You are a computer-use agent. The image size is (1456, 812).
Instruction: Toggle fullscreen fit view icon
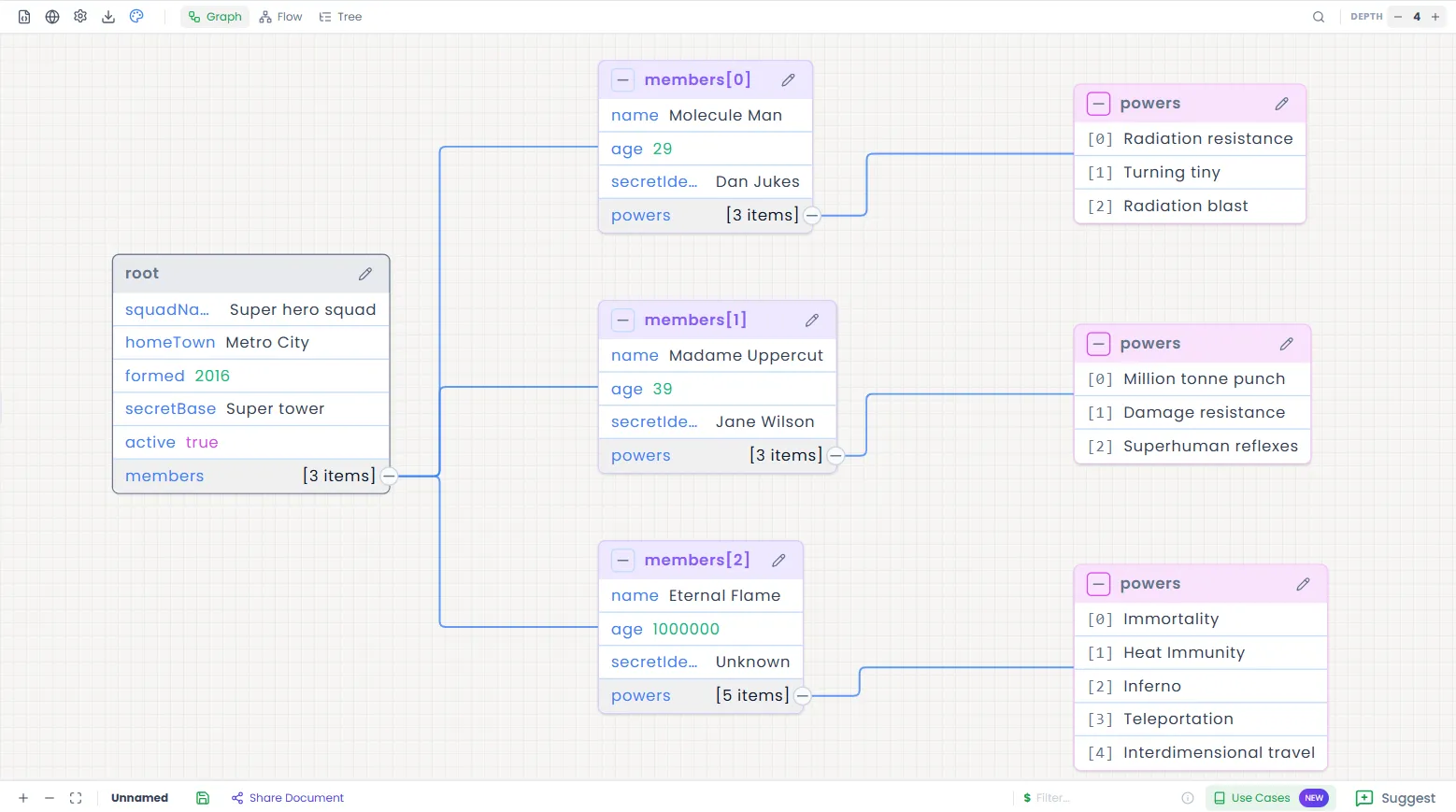(76, 798)
